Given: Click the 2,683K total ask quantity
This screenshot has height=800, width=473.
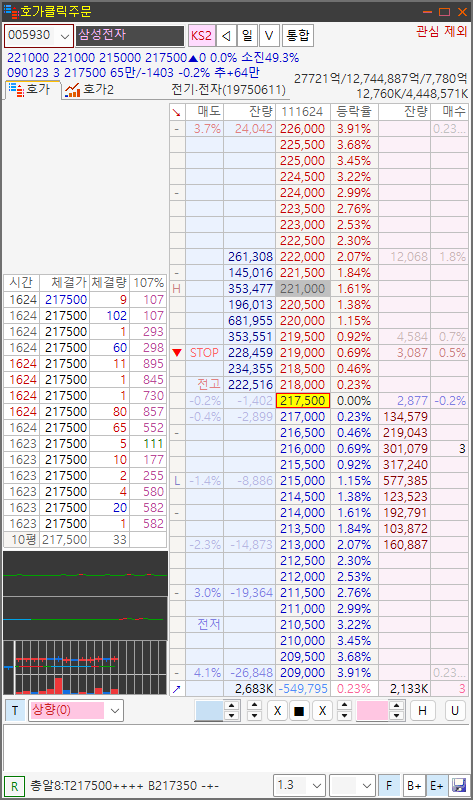Looking at the screenshot, I should [250, 689].
